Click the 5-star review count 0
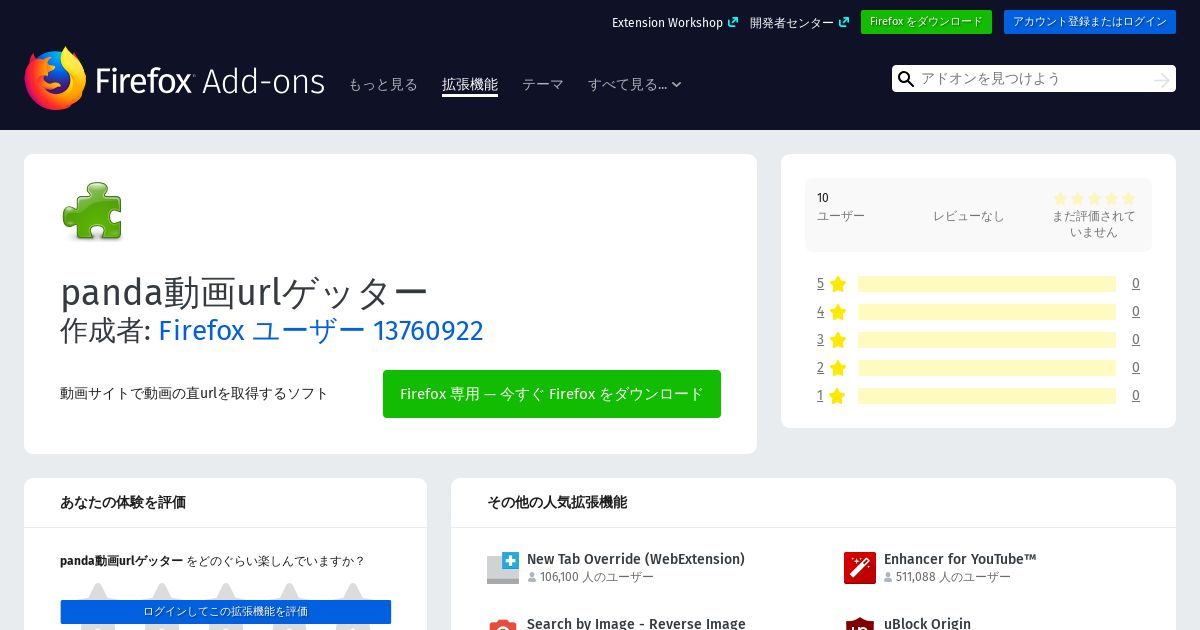Viewport: 1200px width, 630px height. click(1136, 284)
